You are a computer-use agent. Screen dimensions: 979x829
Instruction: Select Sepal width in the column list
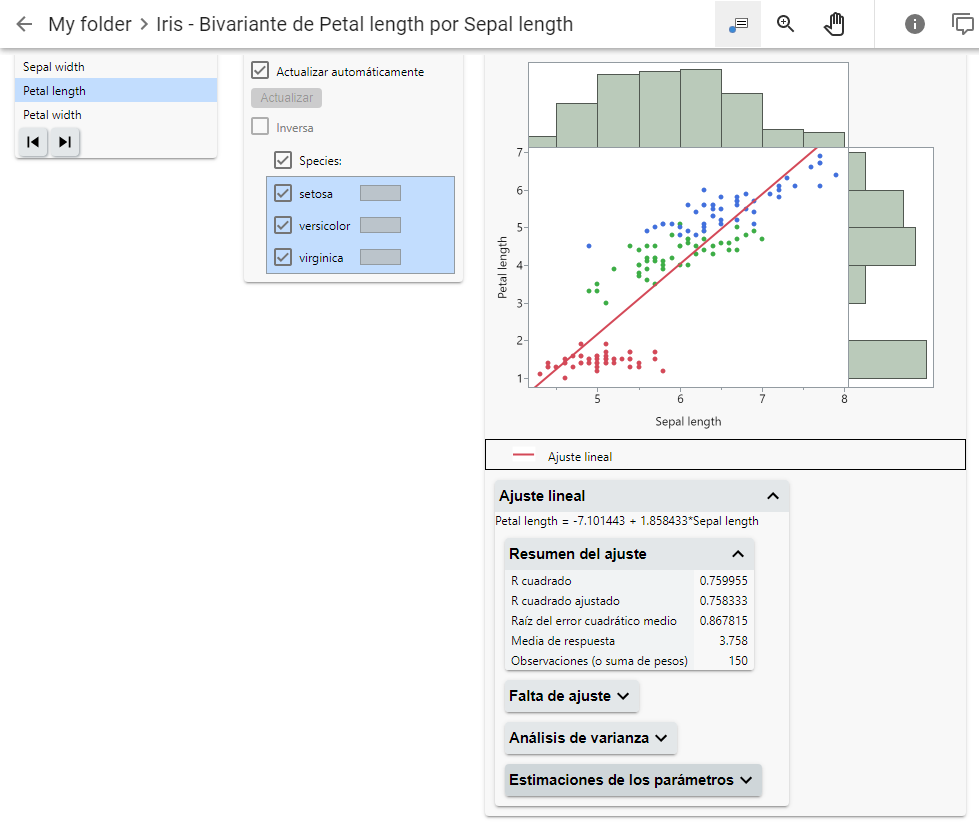pyautogui.click(x=54, y=67)
